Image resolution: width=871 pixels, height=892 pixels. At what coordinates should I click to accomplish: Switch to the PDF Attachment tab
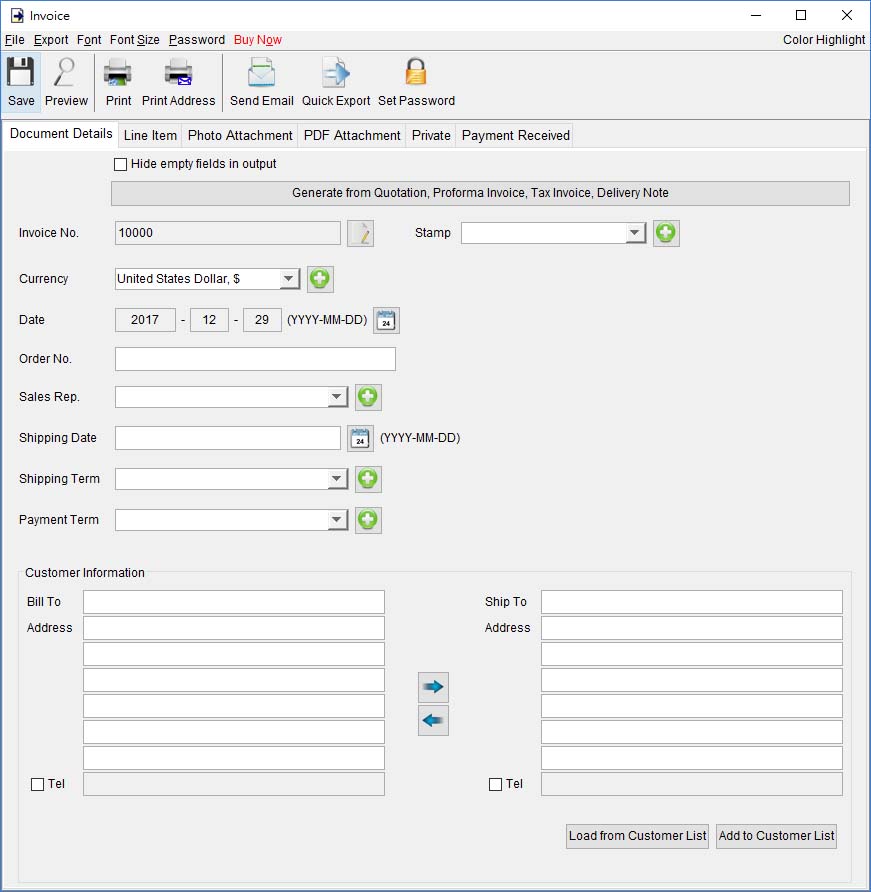point(352,136)
